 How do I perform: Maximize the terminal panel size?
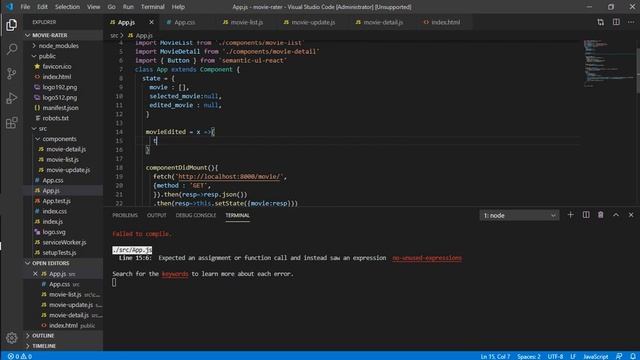coord(616,215)
